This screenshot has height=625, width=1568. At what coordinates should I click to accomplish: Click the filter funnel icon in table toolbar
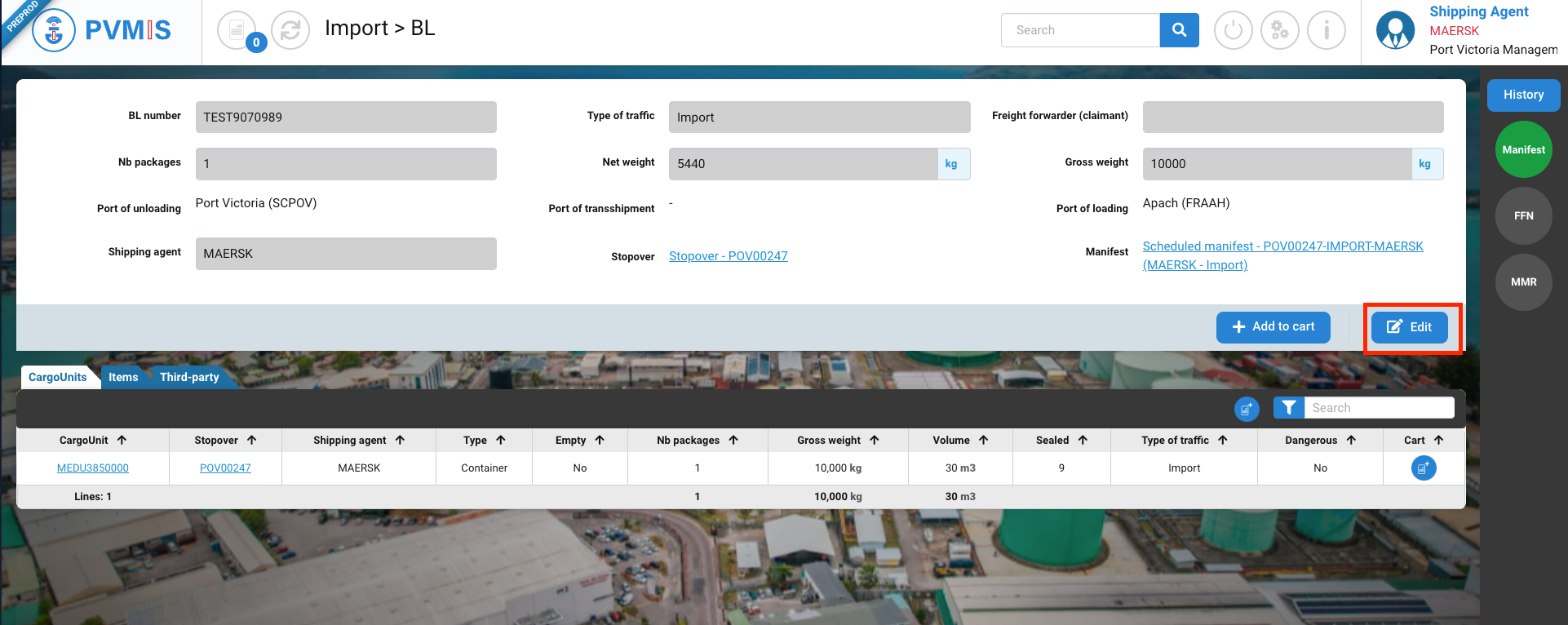(1288, 408)
